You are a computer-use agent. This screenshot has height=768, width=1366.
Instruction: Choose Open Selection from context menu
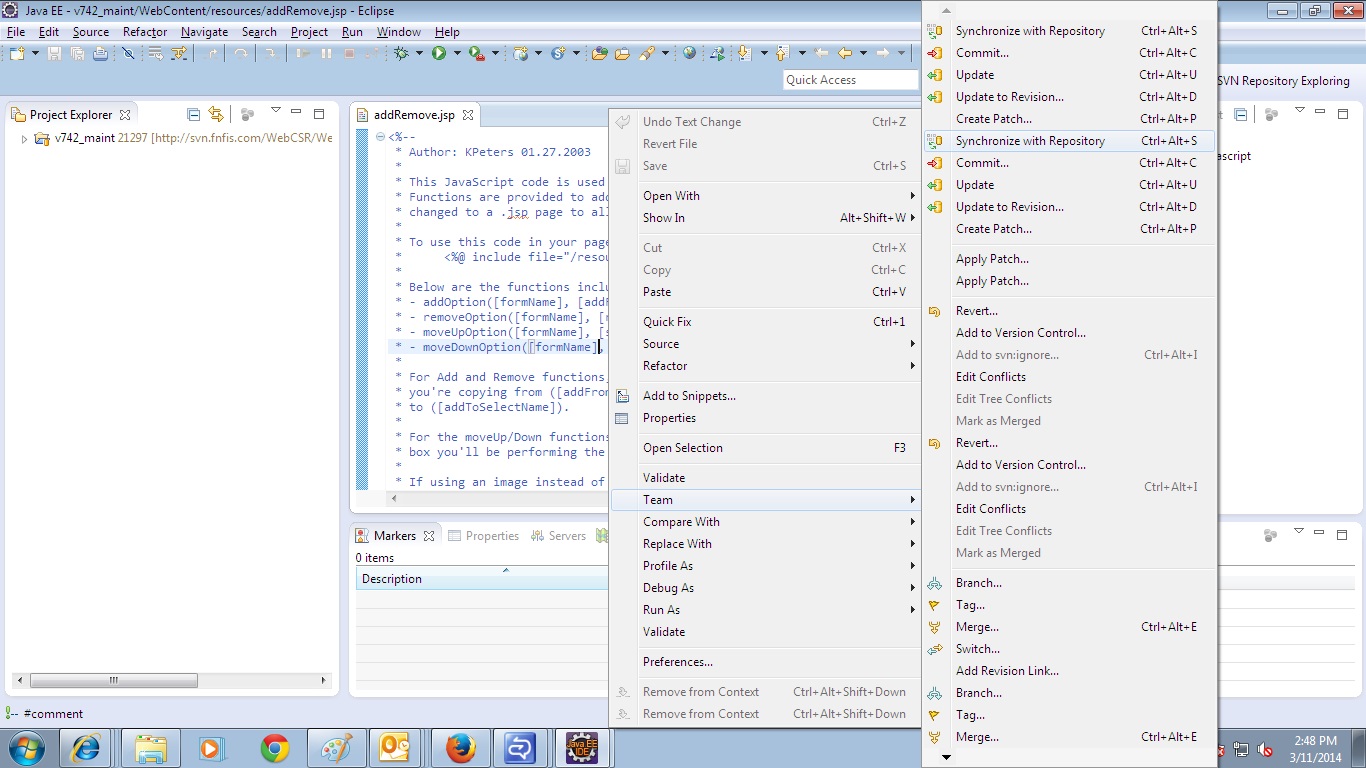[764, 448]
